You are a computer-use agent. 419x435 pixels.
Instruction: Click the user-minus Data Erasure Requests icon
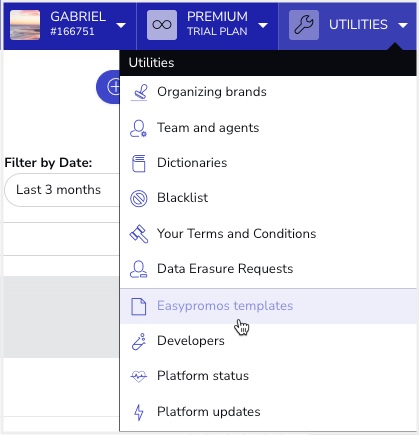tap(138, 269)
